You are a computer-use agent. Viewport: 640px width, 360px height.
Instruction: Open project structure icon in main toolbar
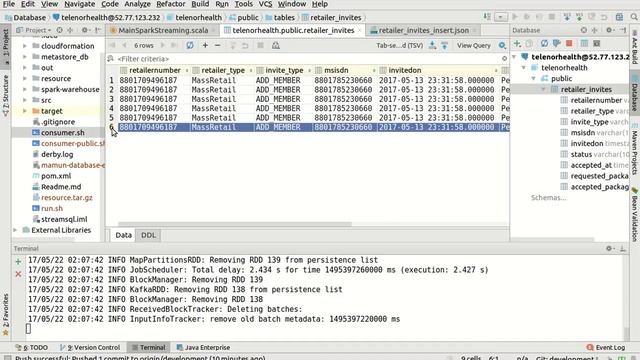pyautogui.click(x=619, y=17)
